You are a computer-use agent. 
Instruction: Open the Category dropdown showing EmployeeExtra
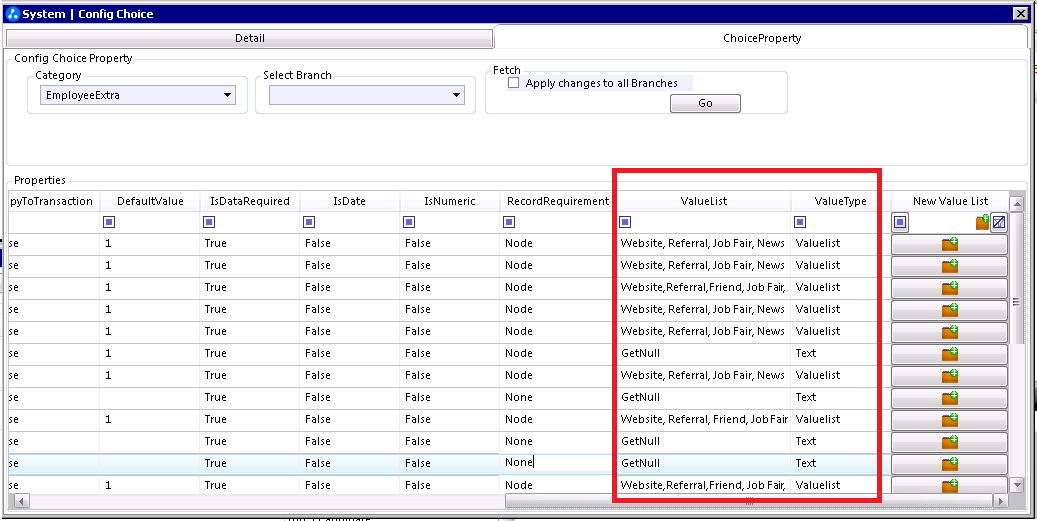[x=138, y=95]
